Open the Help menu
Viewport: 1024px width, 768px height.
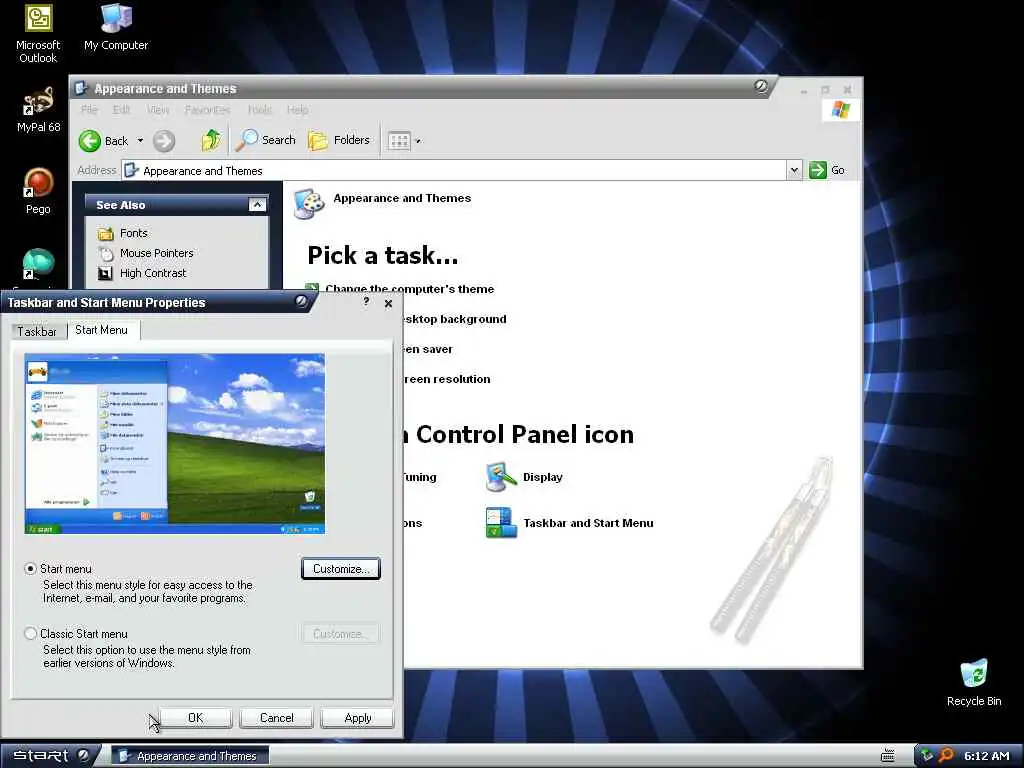pyautogui.click(x=298, y=110)
